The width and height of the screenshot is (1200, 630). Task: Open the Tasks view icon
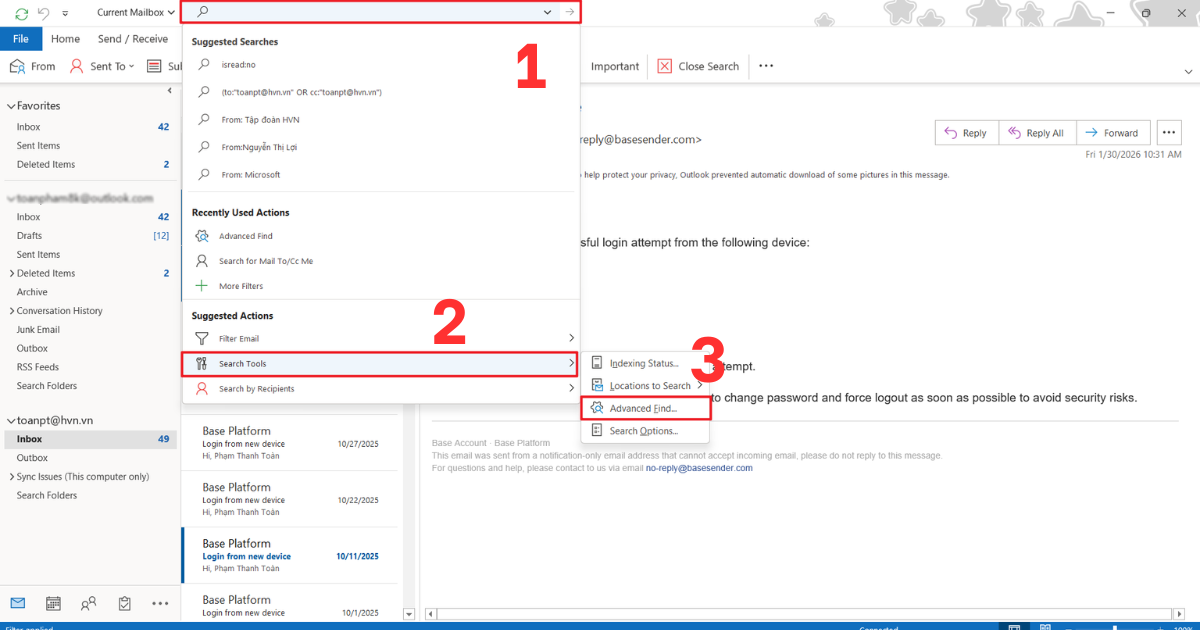pyautogui.click(x=124, y=603)
